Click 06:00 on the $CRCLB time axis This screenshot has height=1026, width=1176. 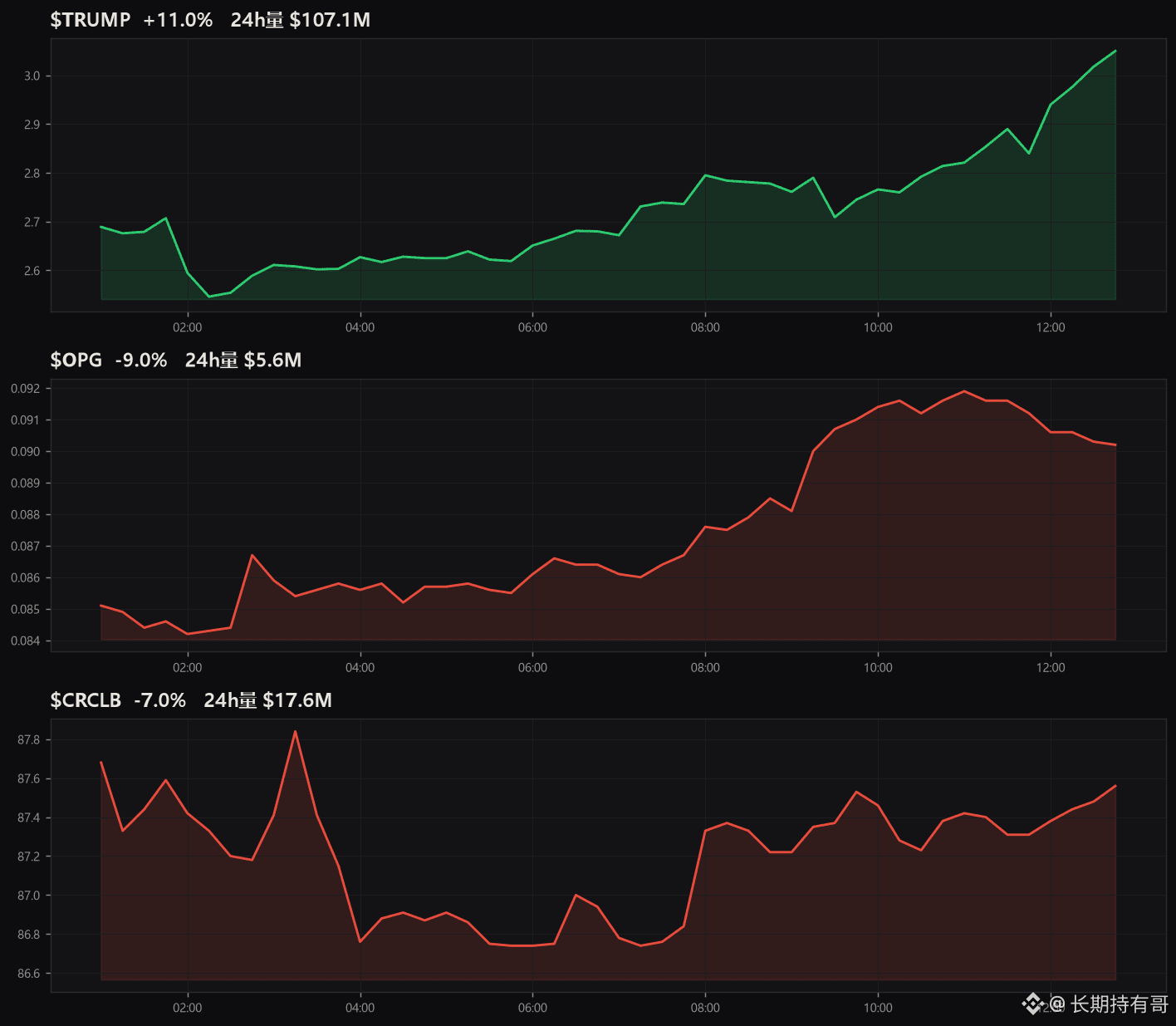click(x=533, y=1008)
